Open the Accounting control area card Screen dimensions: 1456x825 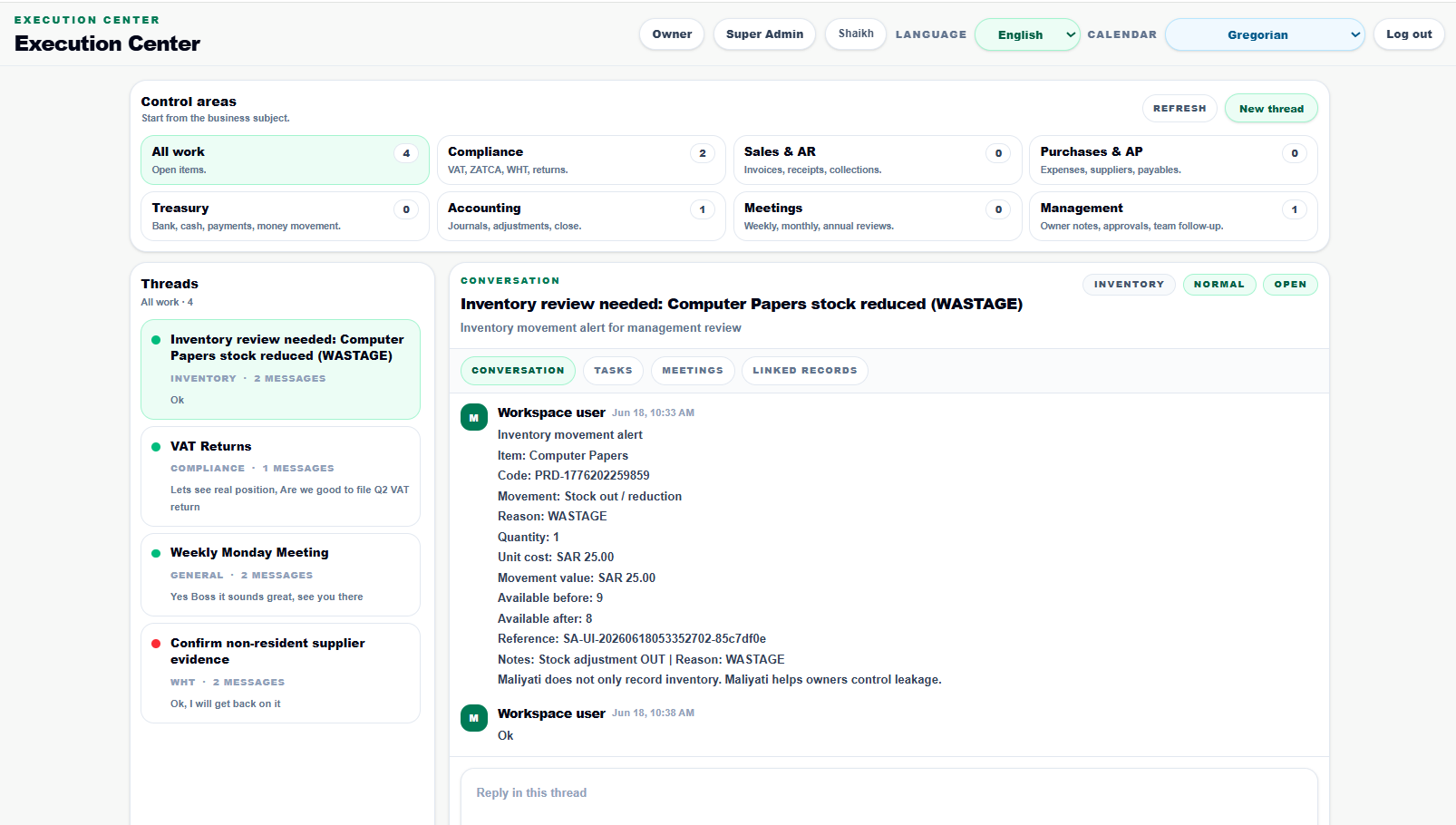581,217
